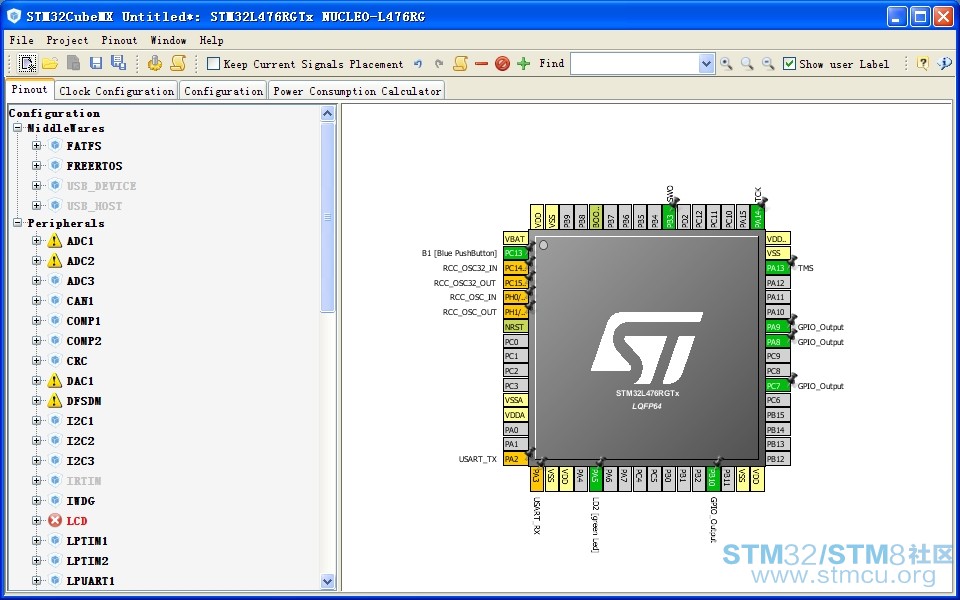The width and height of the screenshot is (960, 600).
Task: Click the PC0 pin on the chip
Action: point(516,342)
